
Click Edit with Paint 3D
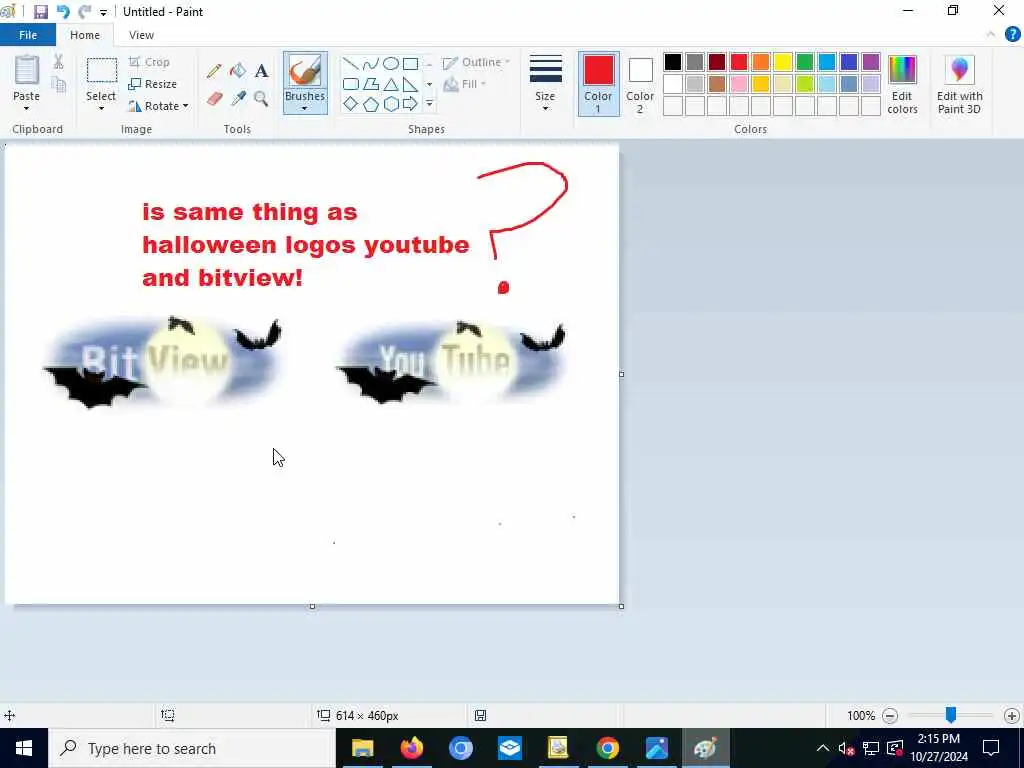959,84
